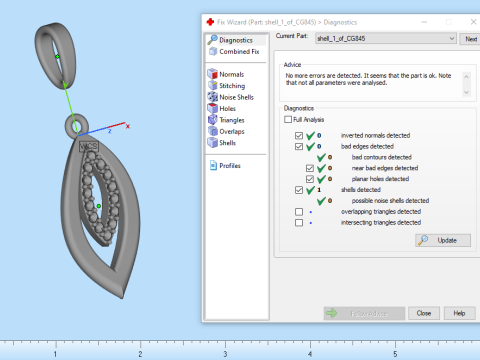Click the red X axis label

[128, 126]
